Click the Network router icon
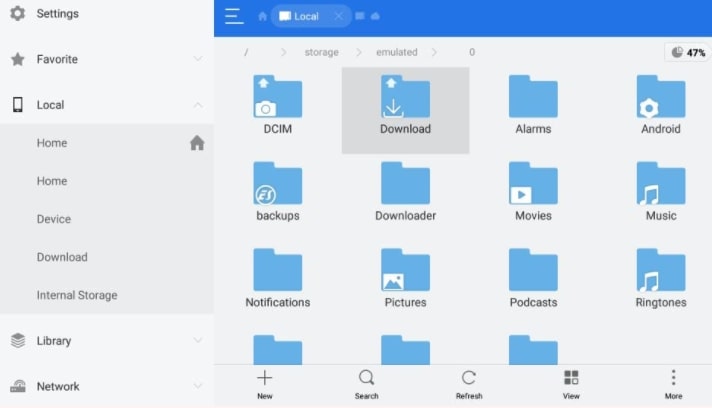Image resolution: width=712 pixels, height=408 pixels. coord(18,386)
